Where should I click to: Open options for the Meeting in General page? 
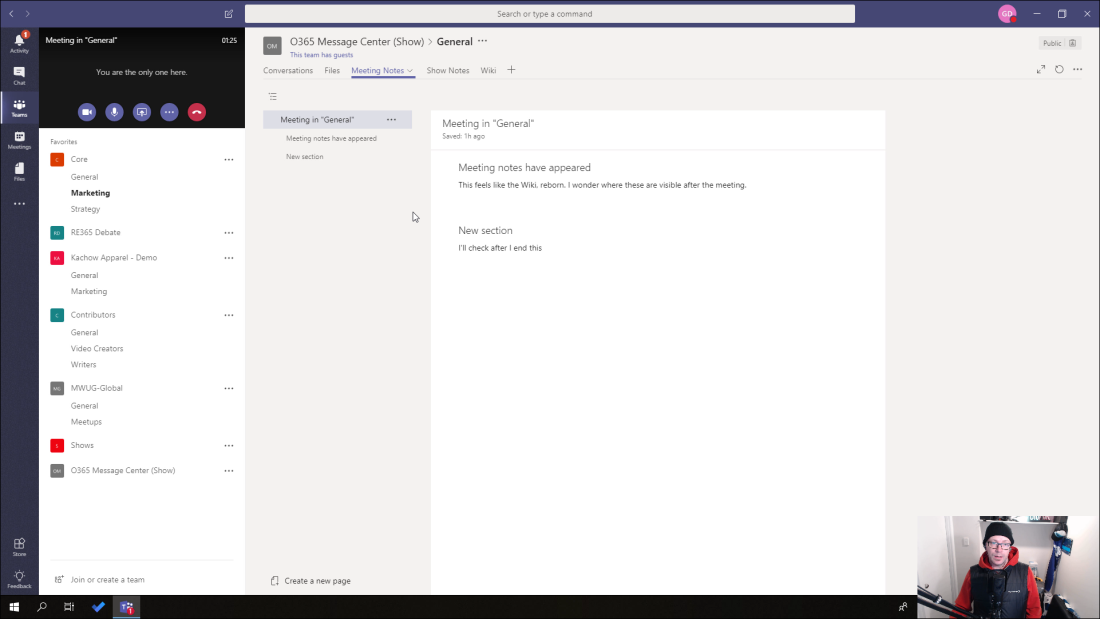(392, 118)
